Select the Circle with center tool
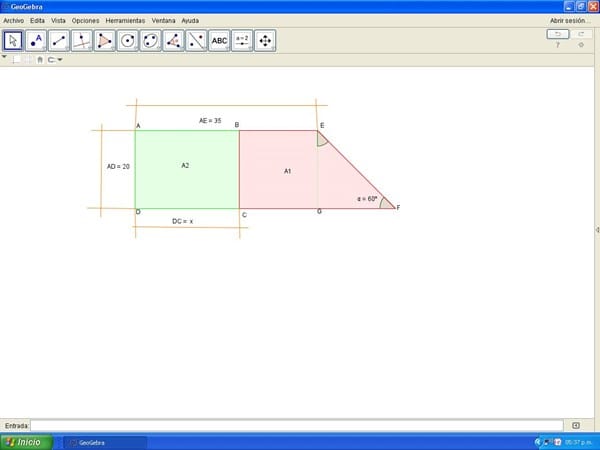Image resolution: width=600 pixels, height=450 pixels. coord(127,41)
